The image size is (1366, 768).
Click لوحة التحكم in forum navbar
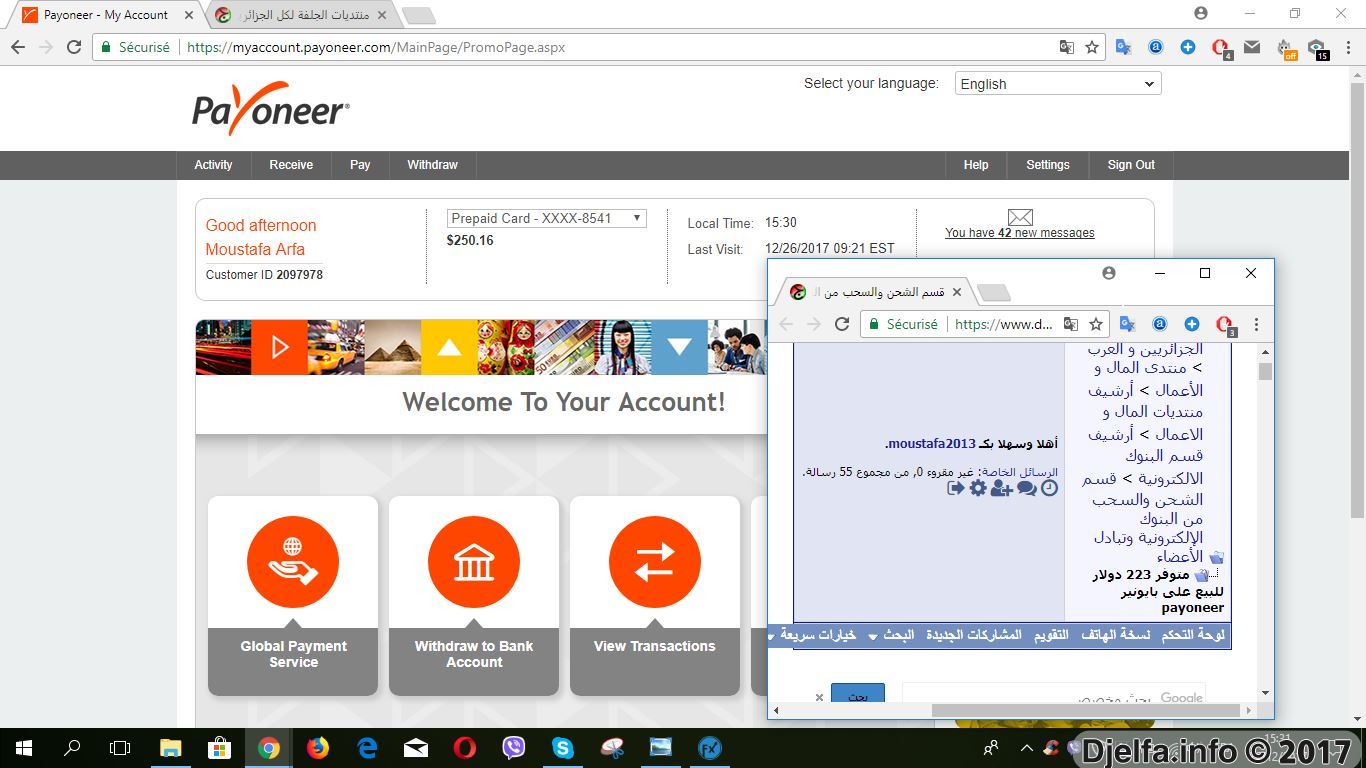[1193, 635]
